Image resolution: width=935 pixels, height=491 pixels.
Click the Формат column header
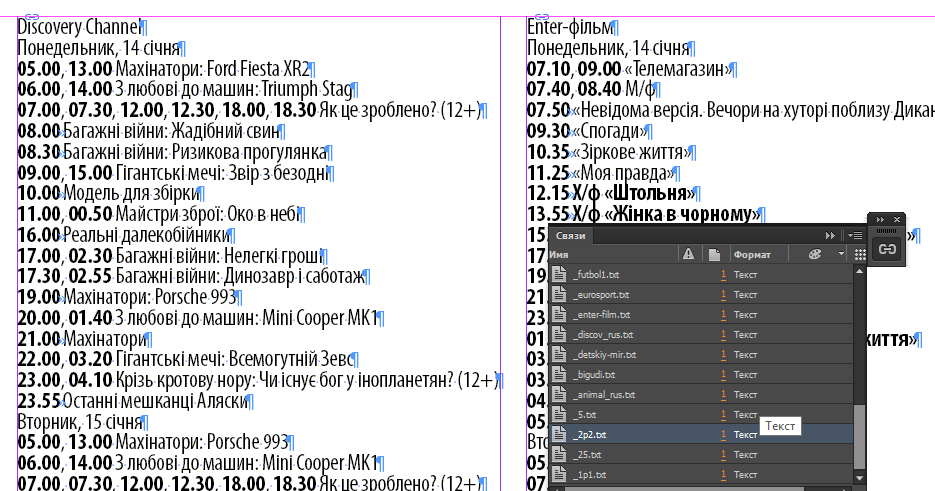pyautogui.click(x=752, y=255)
